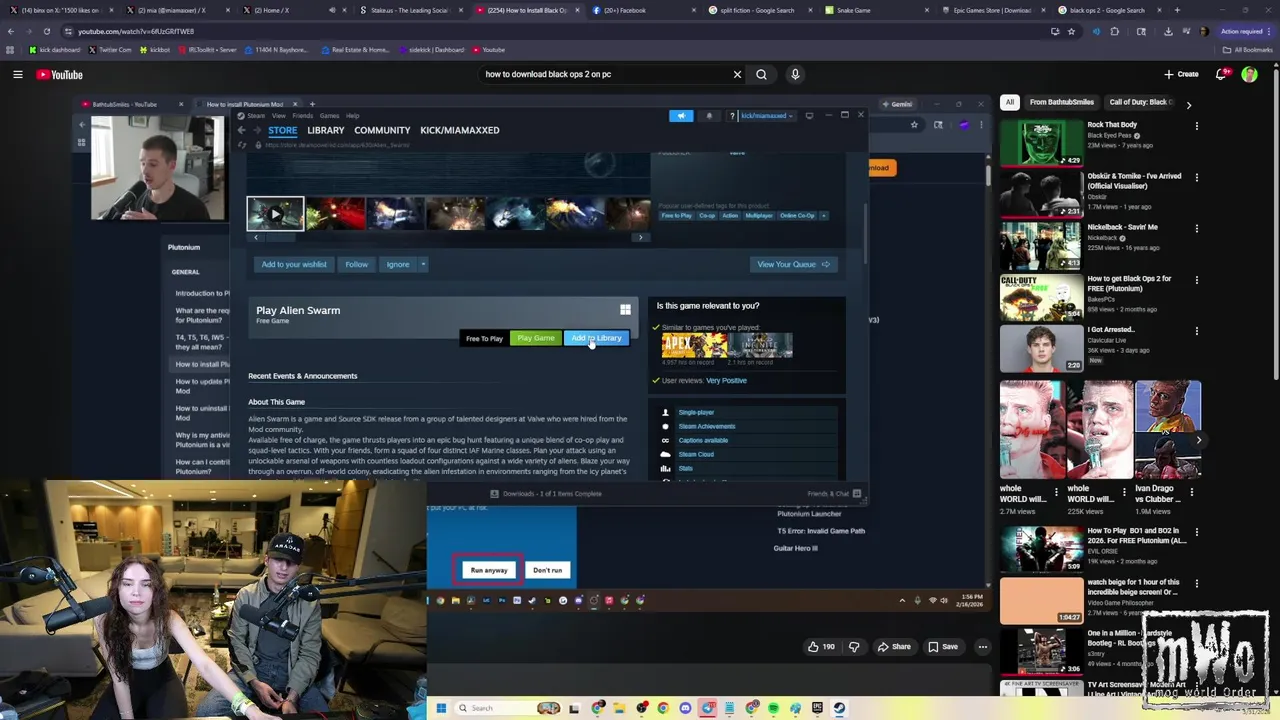1280x720 pixels.
Task: Open I Got Arrested video title
Action: coord(1111,329)
